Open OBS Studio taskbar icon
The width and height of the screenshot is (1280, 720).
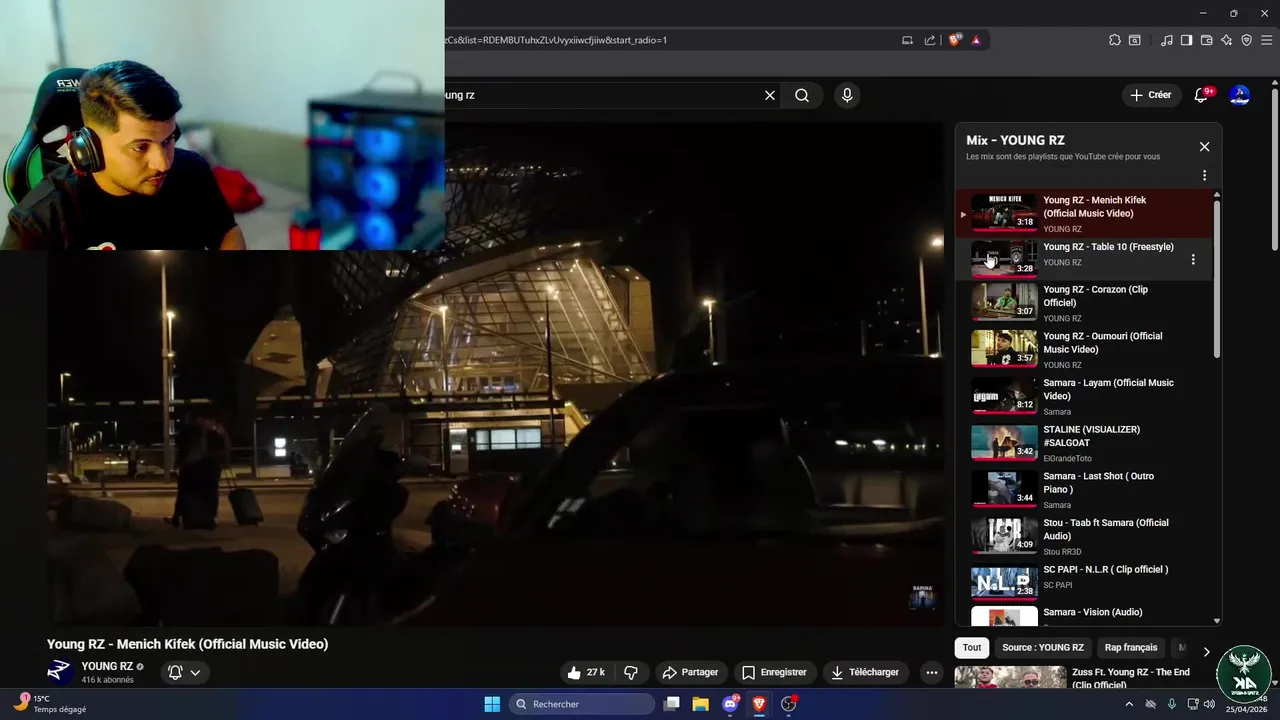click(x=789, y=704)
